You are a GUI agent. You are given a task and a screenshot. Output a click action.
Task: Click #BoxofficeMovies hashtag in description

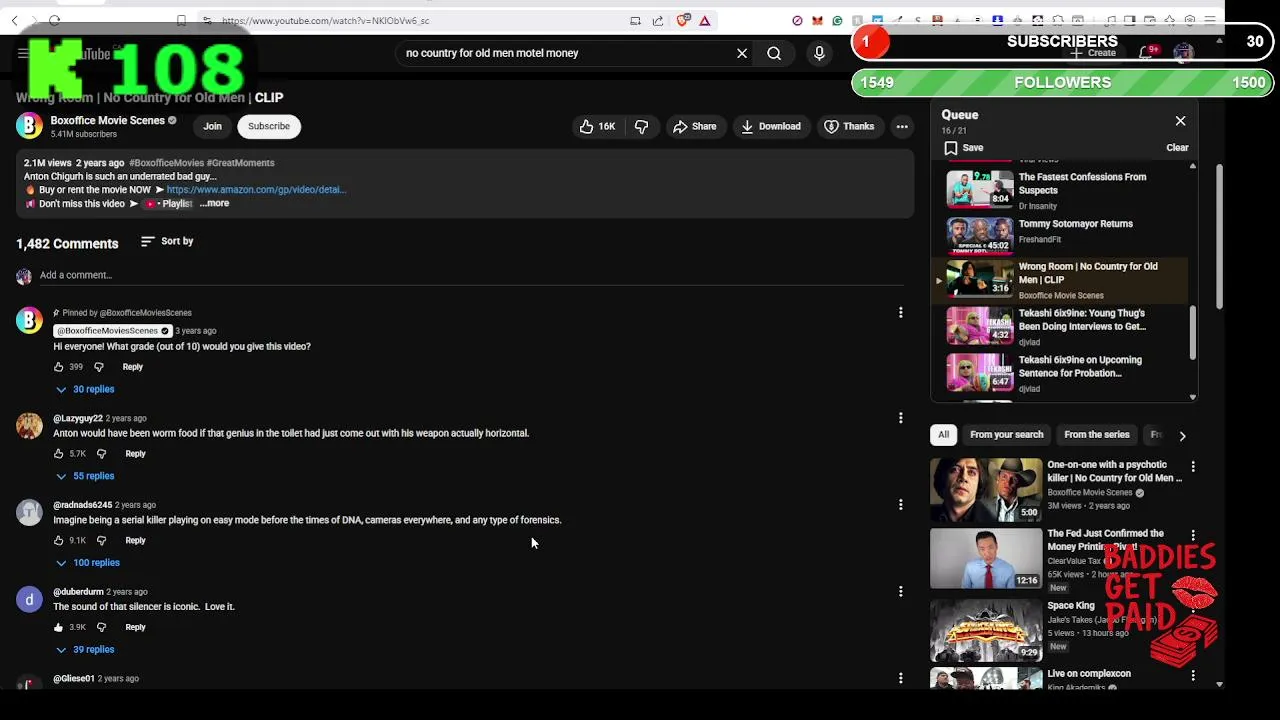click(166, 163)
